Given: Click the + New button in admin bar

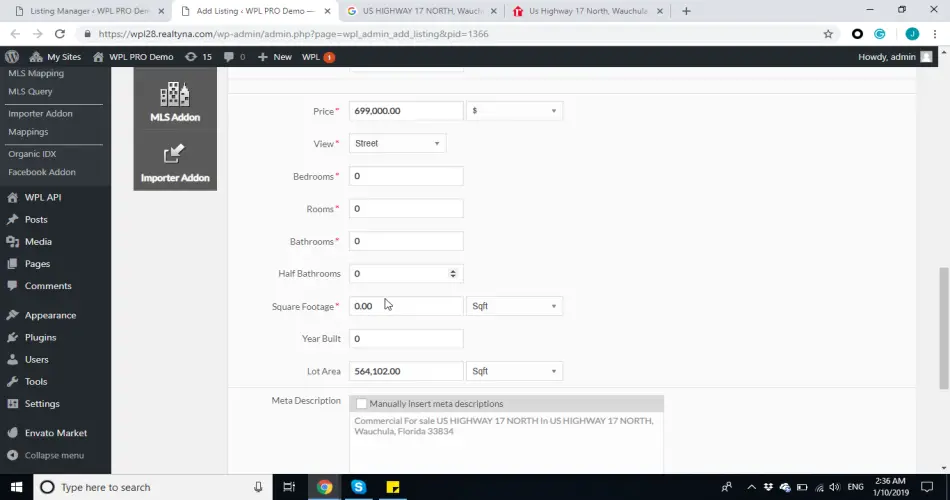Looking at the screenshot, I should click(275, 57).
